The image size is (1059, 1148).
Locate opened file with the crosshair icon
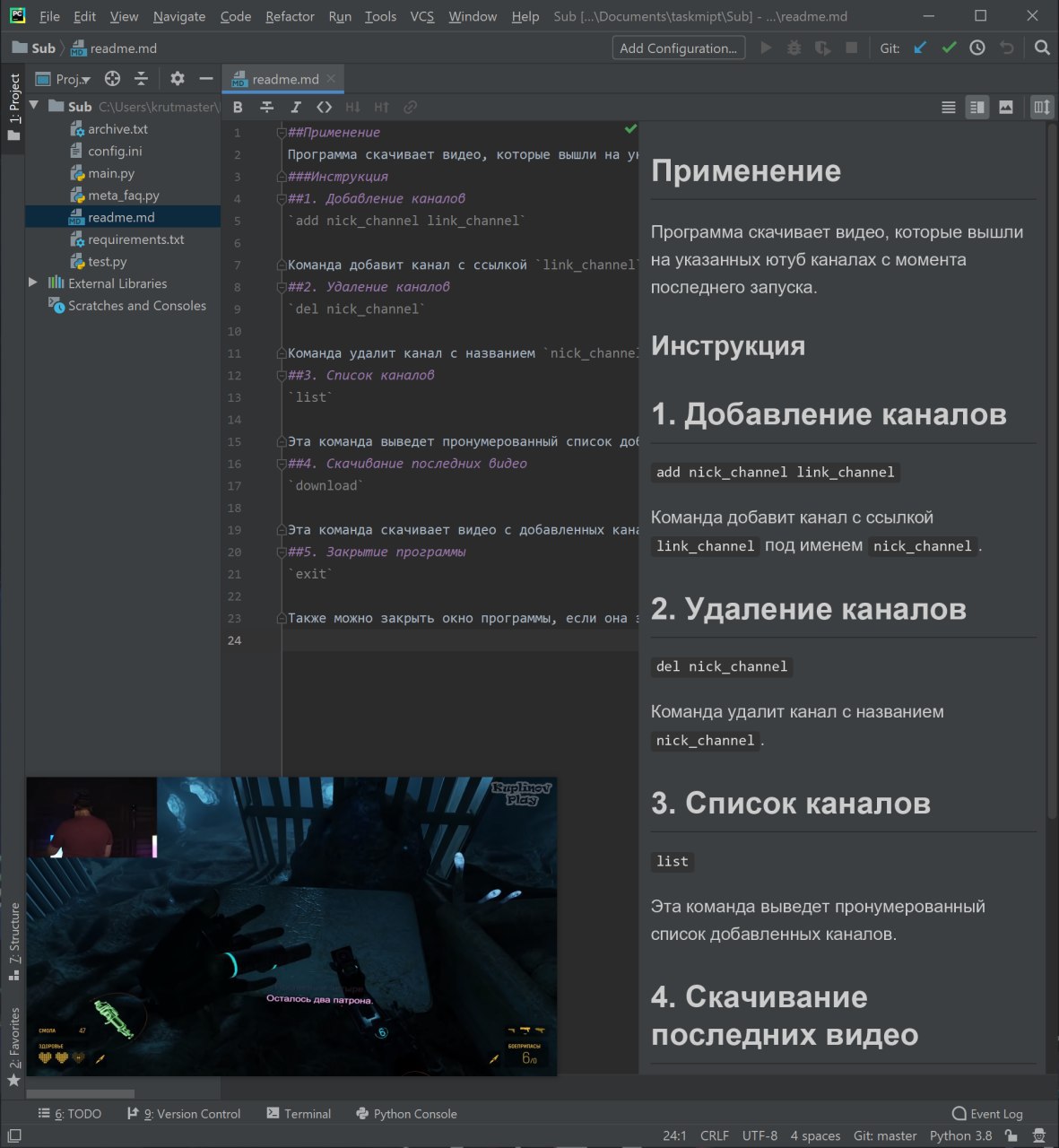pos(112,79)
